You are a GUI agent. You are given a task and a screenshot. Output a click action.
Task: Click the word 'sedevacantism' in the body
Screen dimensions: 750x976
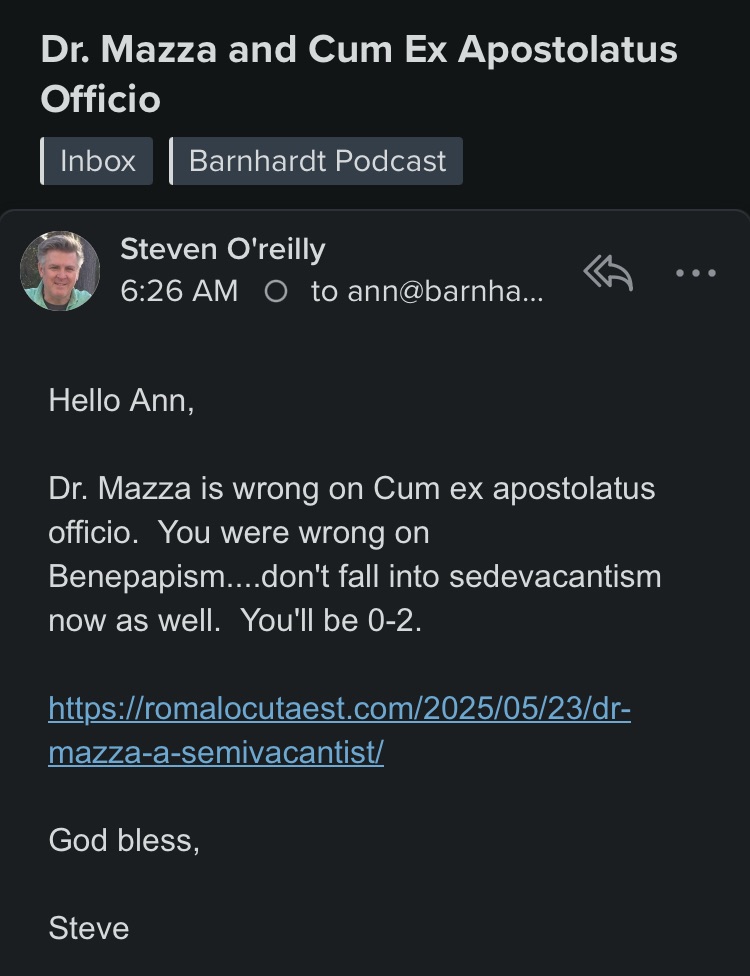(555, 576)
